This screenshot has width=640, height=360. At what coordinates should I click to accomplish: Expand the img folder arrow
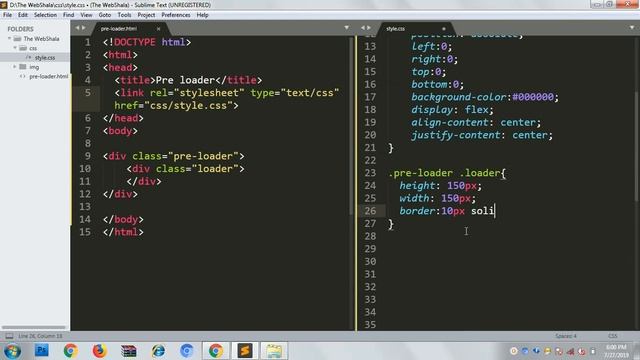click(x=15, y=67)
